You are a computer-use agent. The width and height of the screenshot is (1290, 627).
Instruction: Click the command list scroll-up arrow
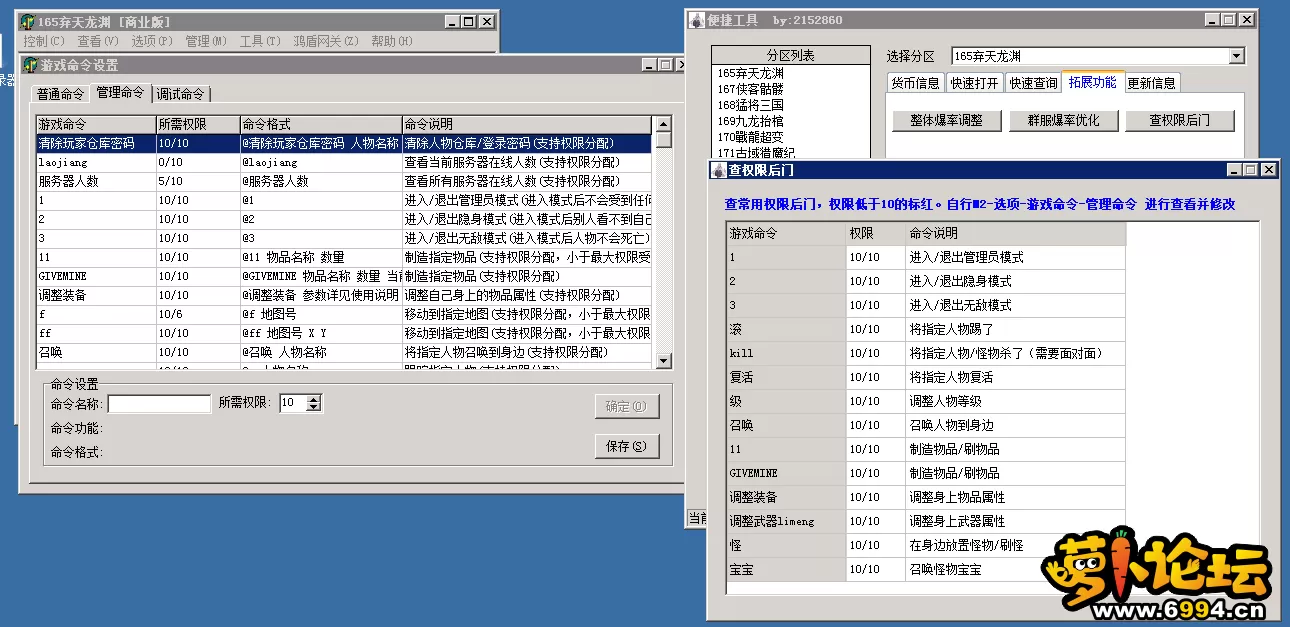tap(663, 124)
